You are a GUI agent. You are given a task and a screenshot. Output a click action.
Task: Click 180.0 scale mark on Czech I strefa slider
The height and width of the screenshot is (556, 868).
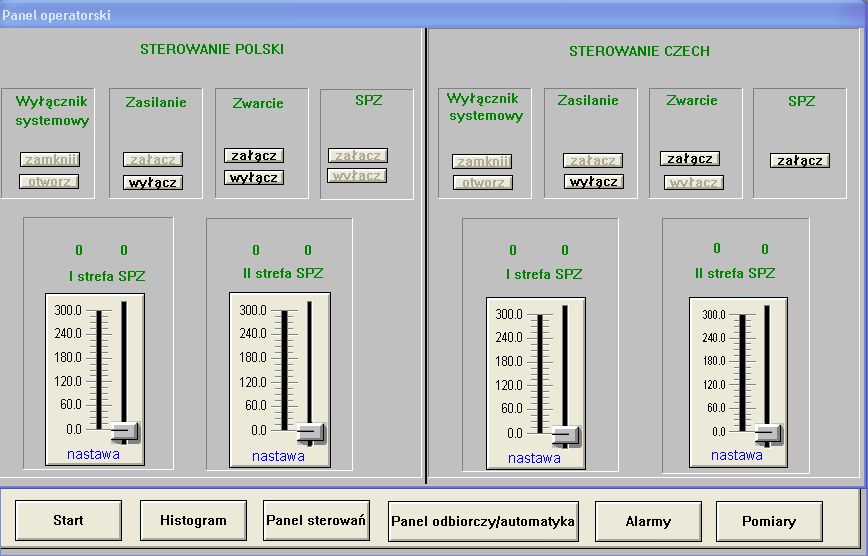click(509, 361)
